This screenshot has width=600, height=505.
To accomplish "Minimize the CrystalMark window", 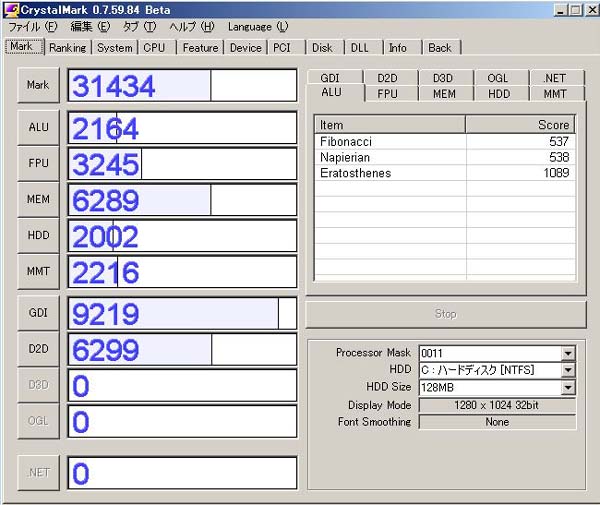I will [561, 10].
